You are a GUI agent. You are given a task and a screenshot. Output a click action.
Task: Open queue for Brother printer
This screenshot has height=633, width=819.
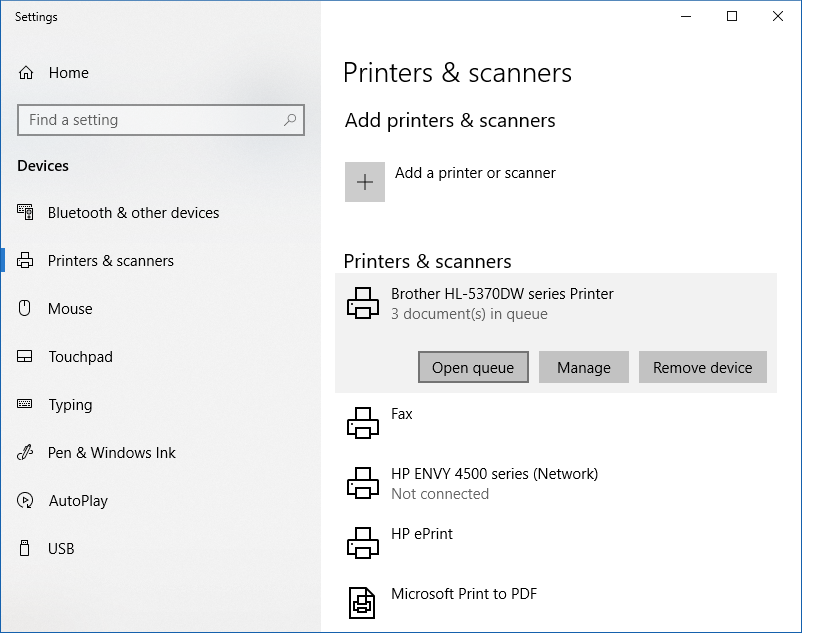(473, 367)
